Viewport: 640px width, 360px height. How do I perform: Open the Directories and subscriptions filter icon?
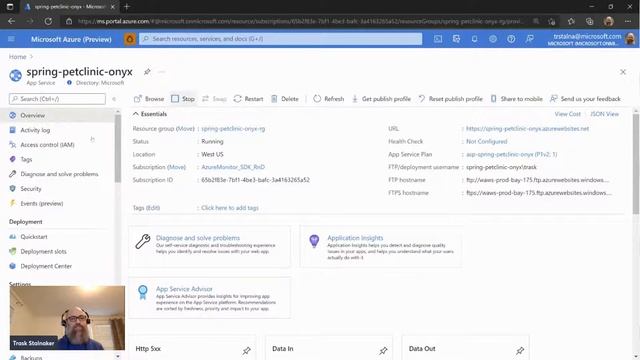tap(456, 39)
